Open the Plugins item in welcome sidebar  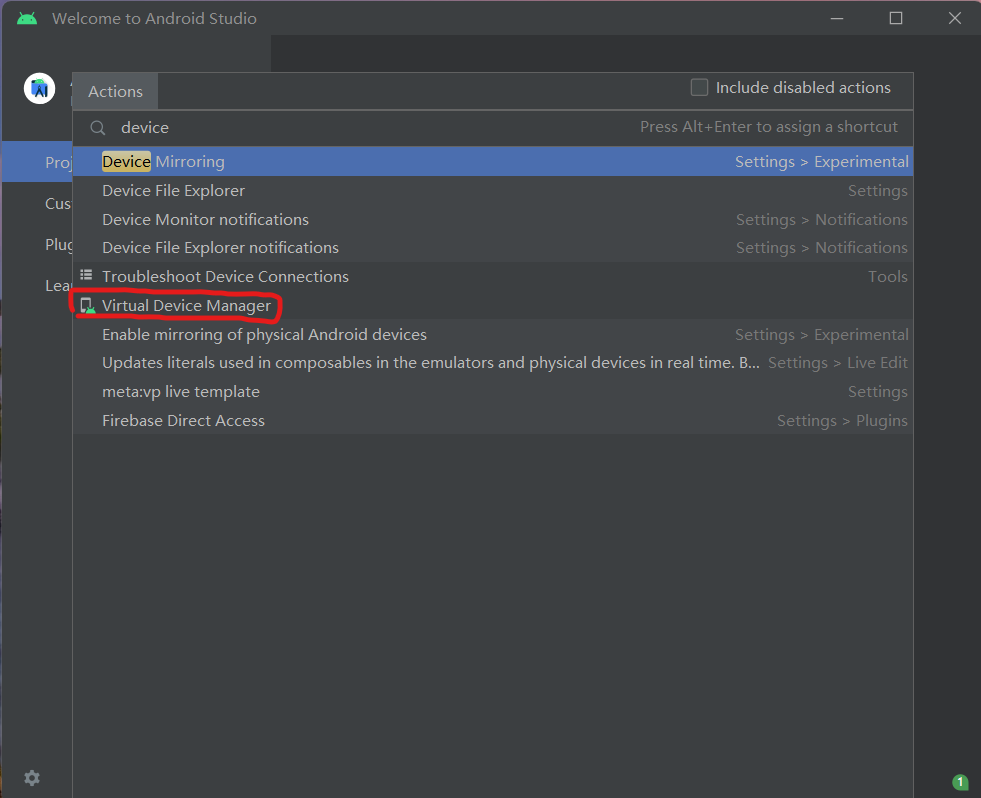(x=38, y=244)
